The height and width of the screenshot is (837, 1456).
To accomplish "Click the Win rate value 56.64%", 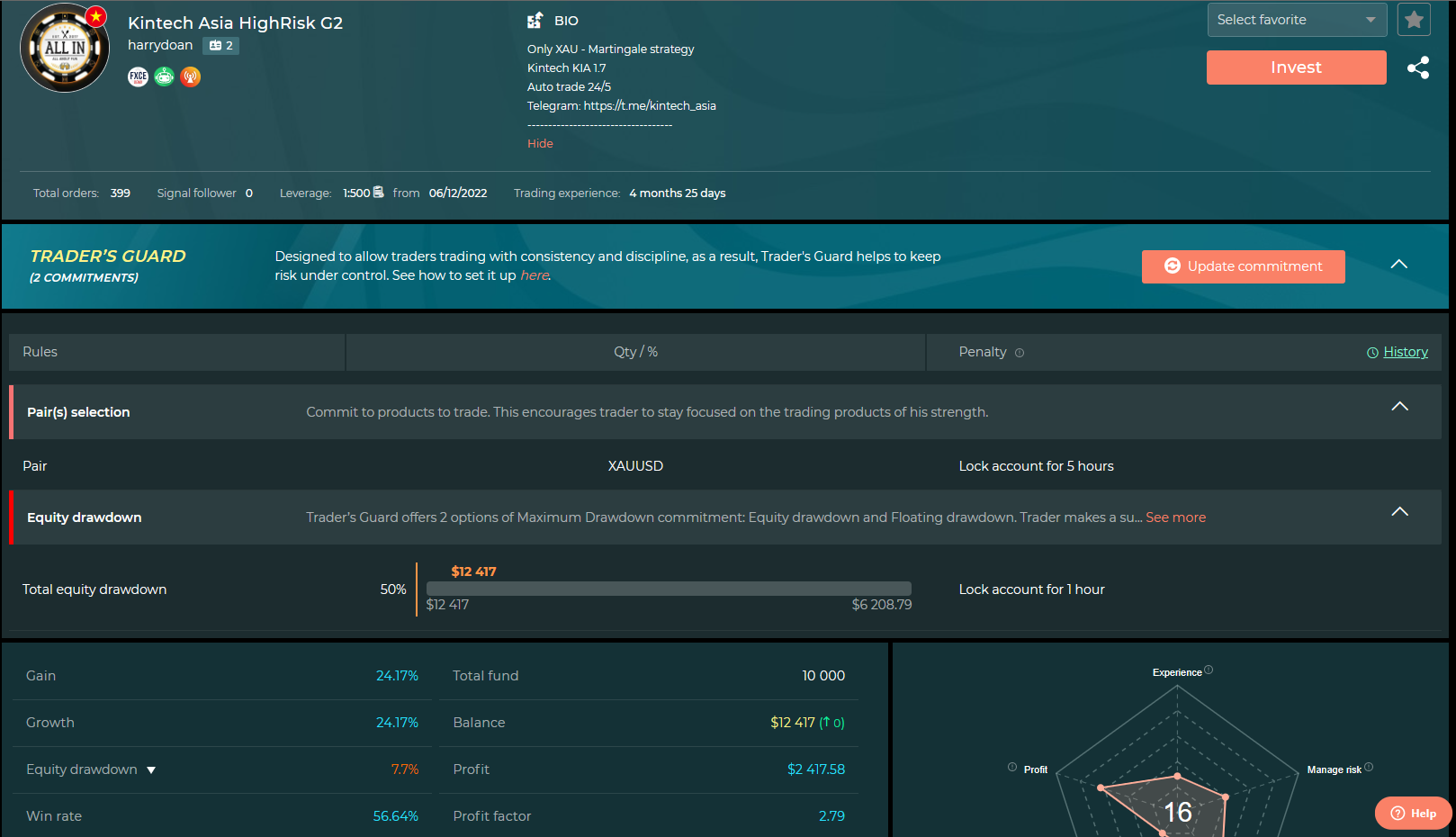I will click(396, 816).
